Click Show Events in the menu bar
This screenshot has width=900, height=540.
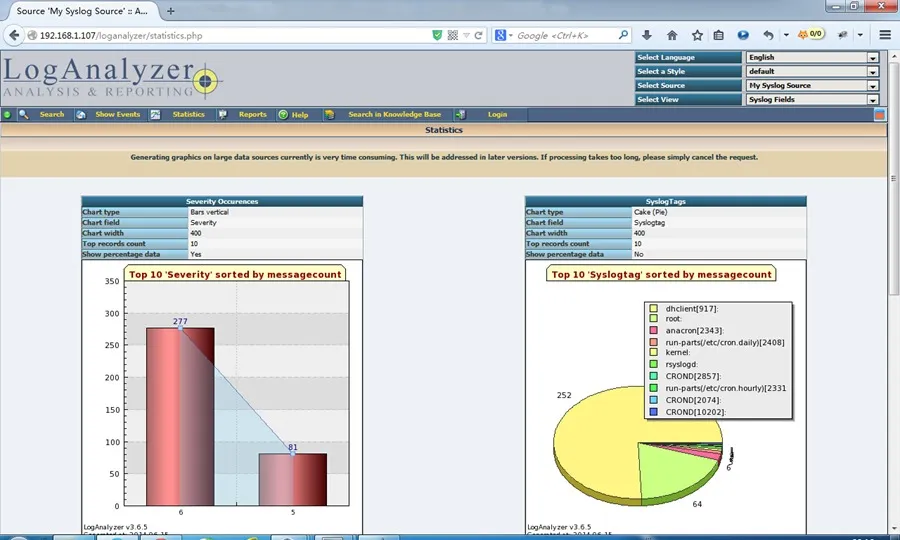point(118,114)
